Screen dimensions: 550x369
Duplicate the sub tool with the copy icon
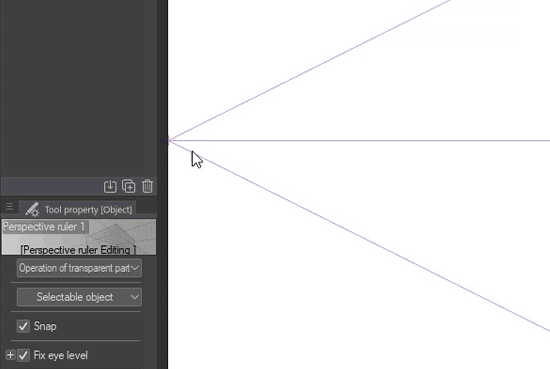pos(128,186)
